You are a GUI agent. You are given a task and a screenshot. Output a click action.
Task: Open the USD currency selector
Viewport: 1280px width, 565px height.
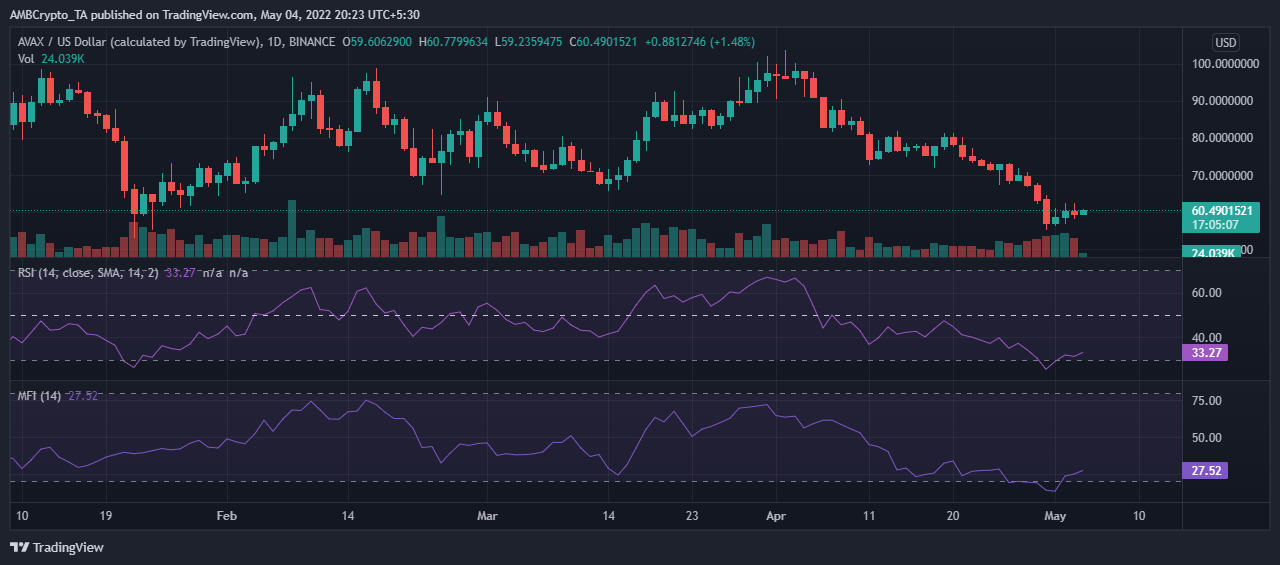coord(1225,43)
